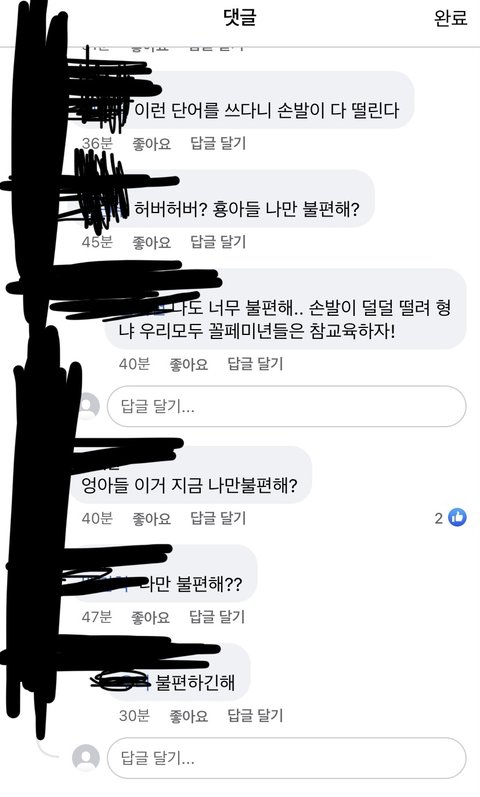Reply to the 불편하긴해 comment
The width and height of the screenshot is (480, 797).
[x=255, y=716]
